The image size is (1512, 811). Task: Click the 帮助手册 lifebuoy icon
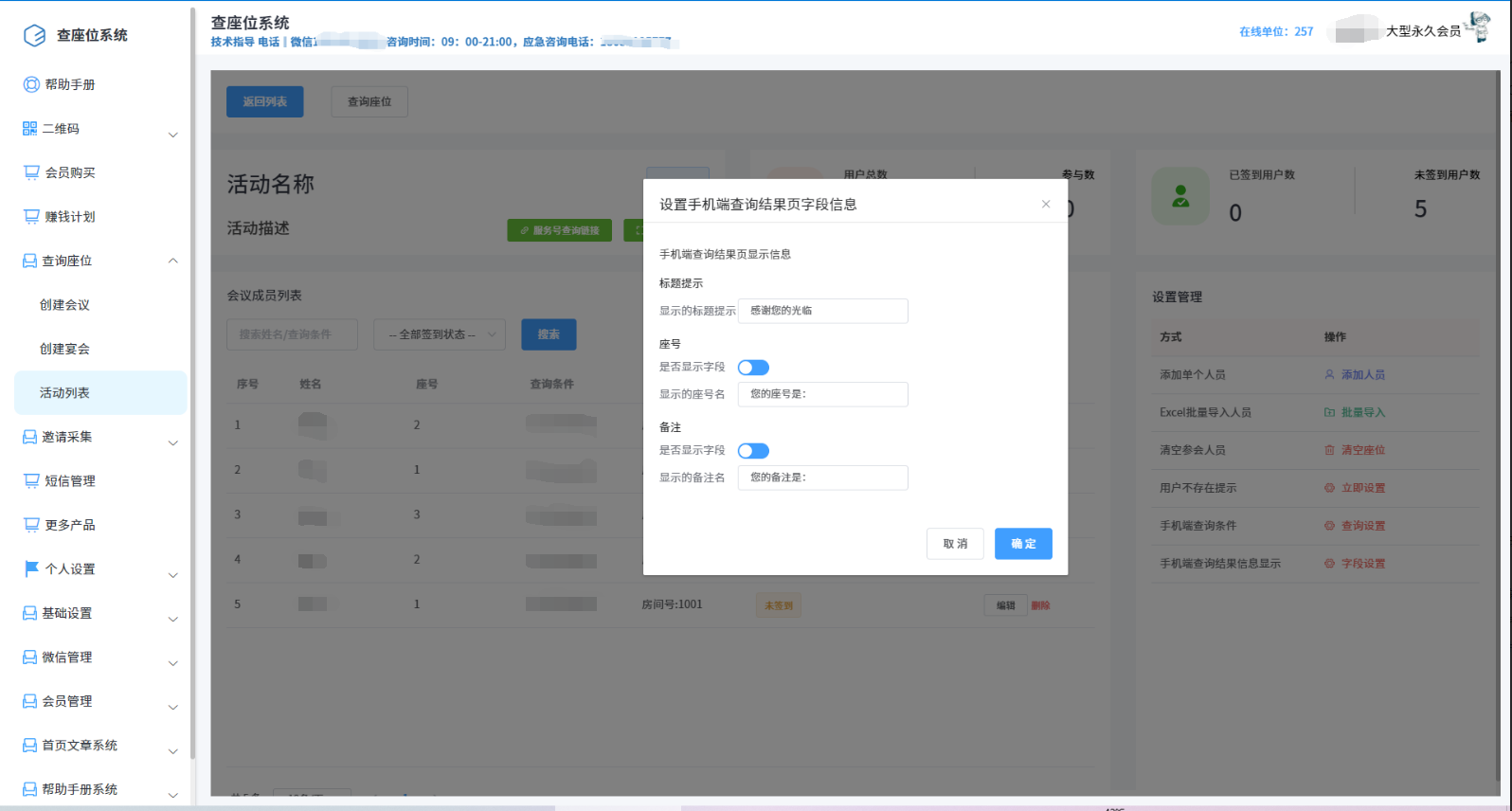tap(31, 84)
